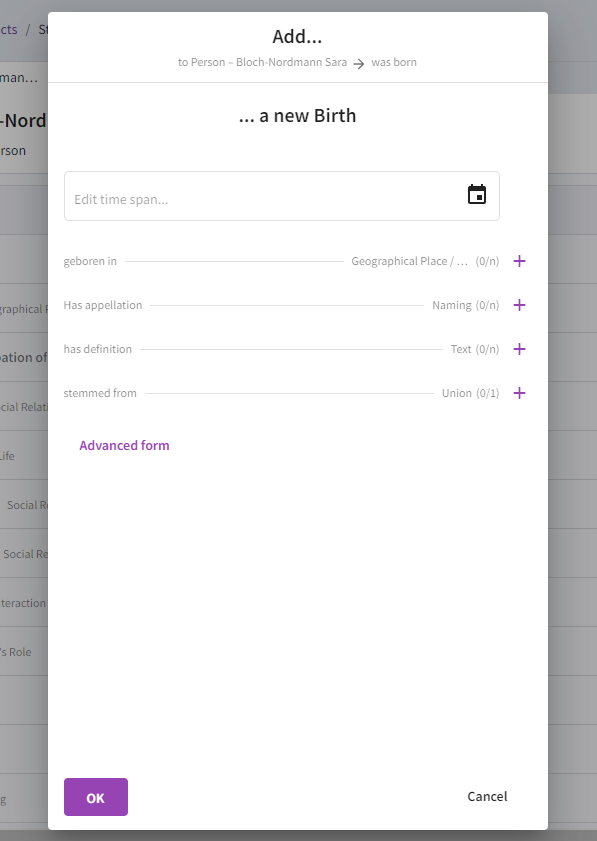
Task: Select the 'geboren in' property label
Action: 90,261
